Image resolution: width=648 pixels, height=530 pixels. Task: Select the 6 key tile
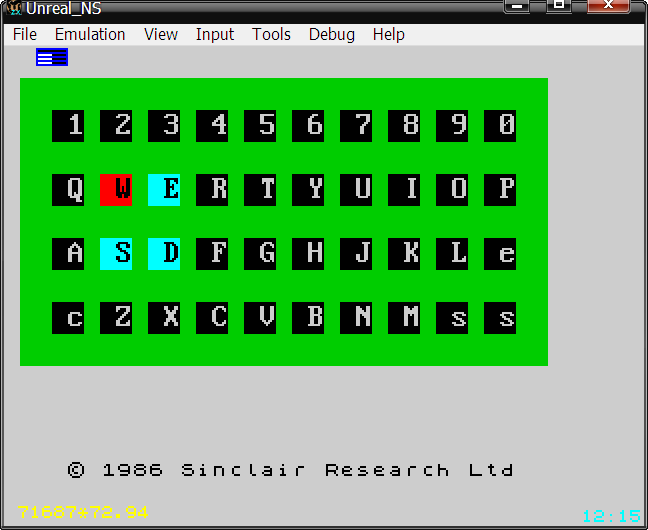click(308, 126)
